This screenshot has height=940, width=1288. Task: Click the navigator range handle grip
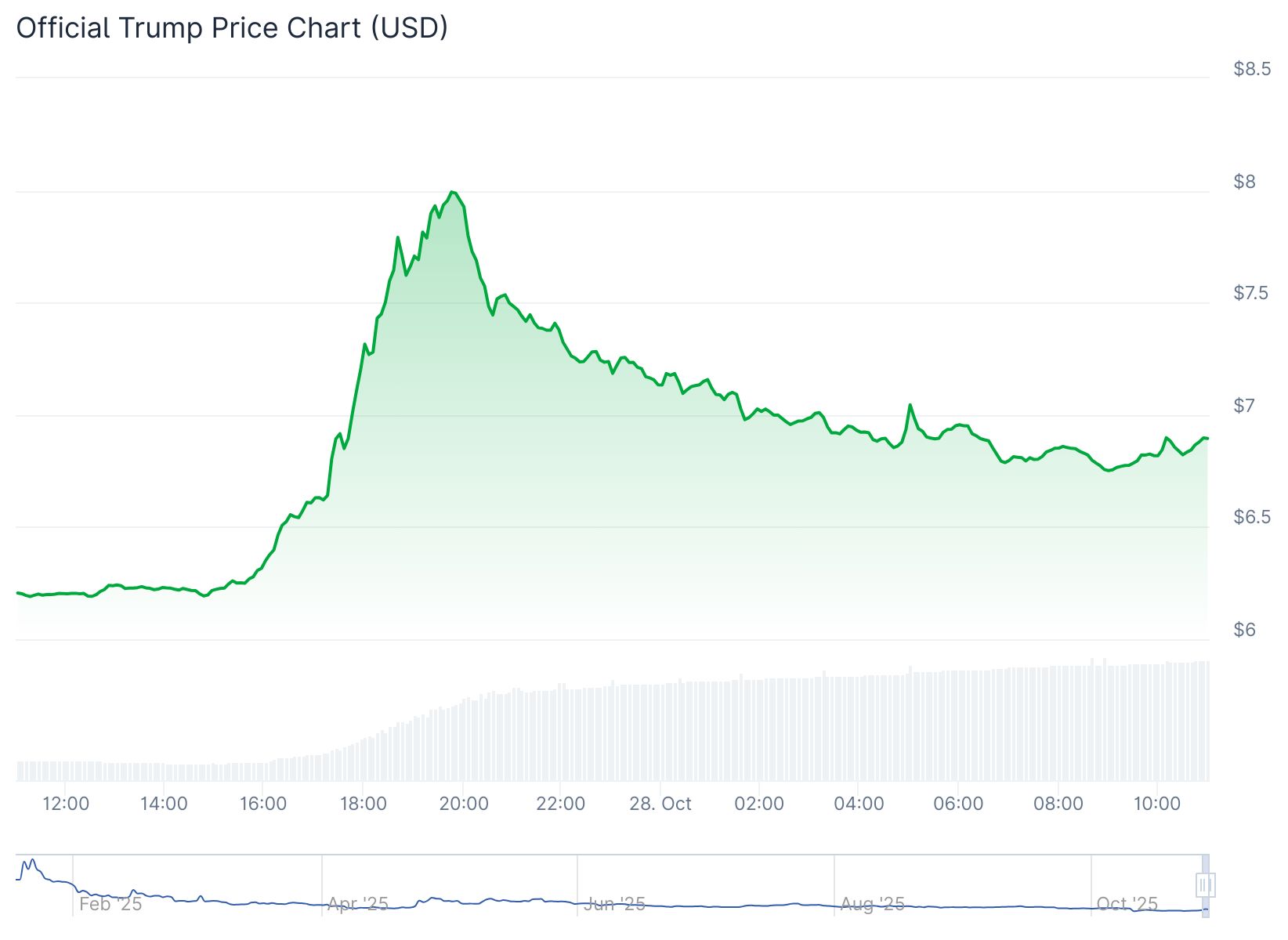click(1205, 885)
